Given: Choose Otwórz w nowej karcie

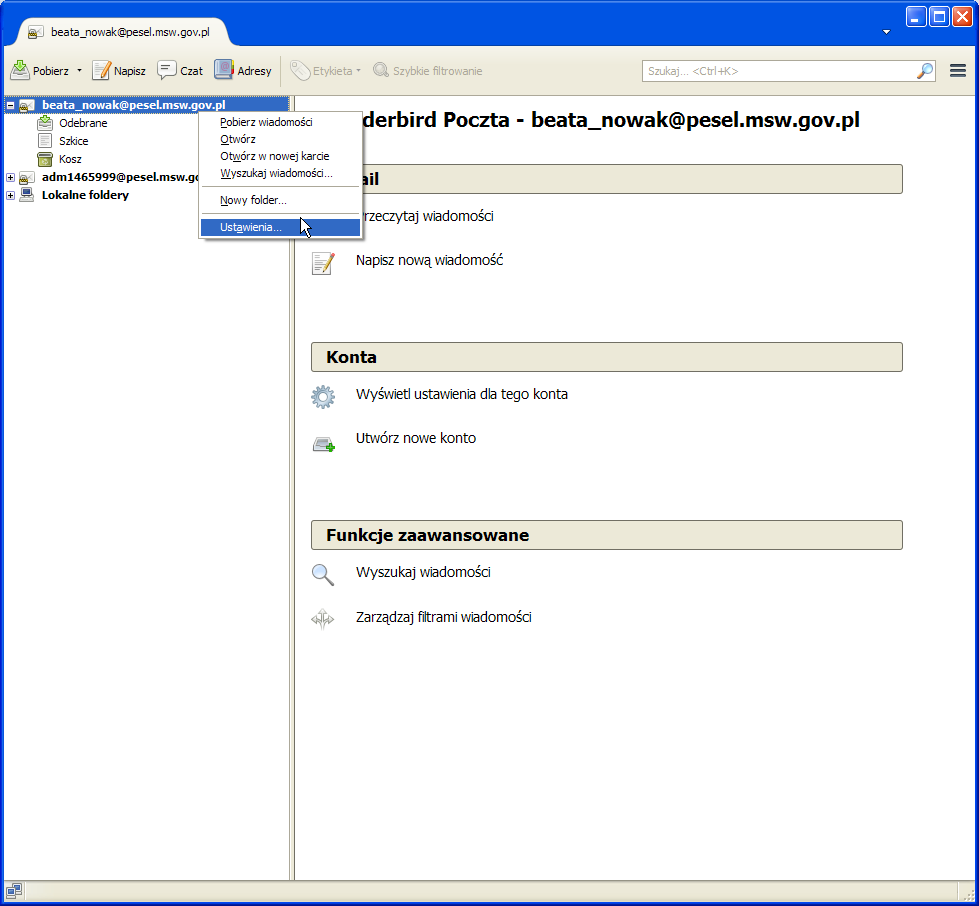Looking at the screenshot, I should coord(280,156).
